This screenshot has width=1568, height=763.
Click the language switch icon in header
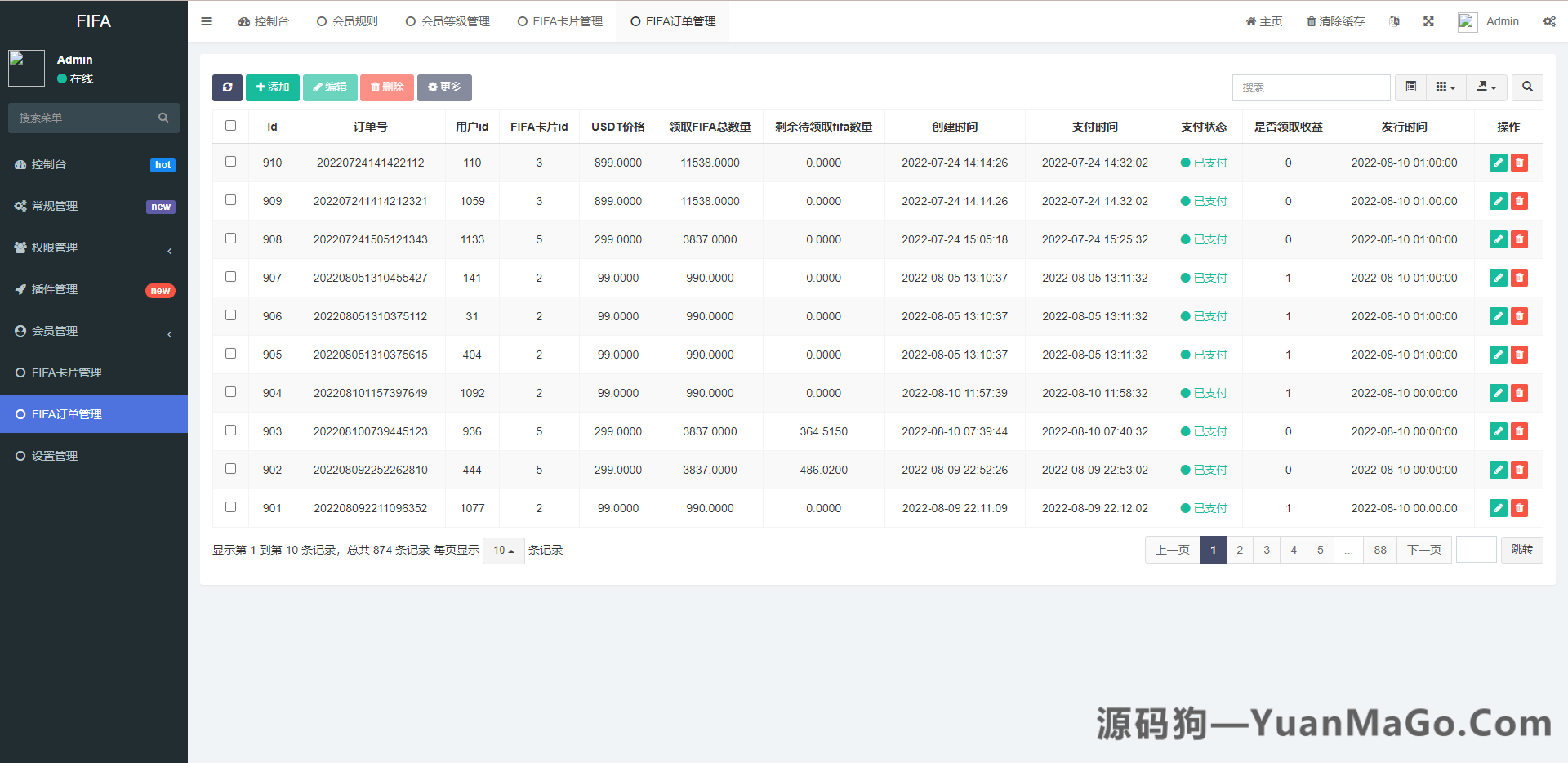coord(1394,21)
